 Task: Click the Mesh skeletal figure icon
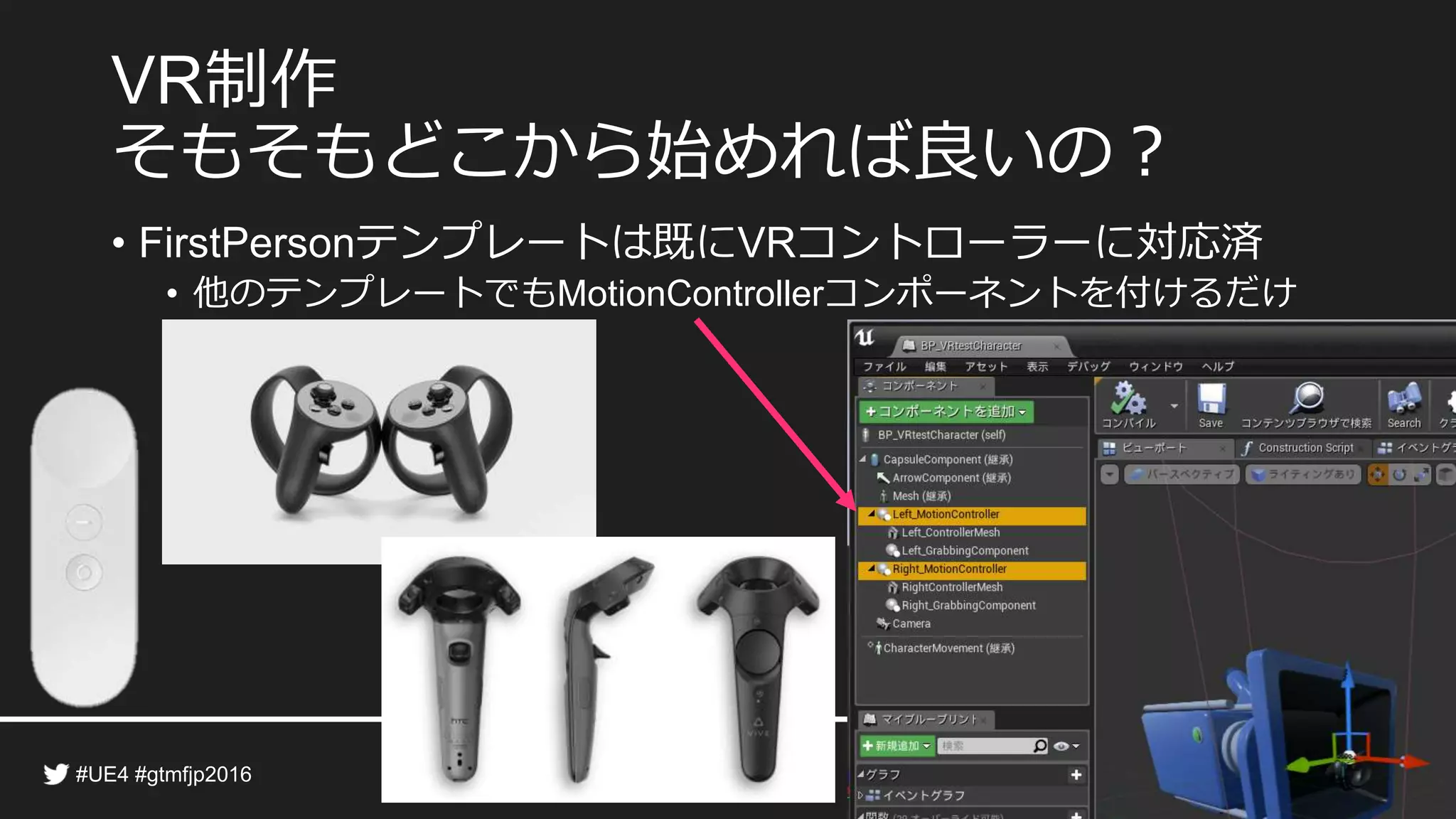[x=884, y=496]
